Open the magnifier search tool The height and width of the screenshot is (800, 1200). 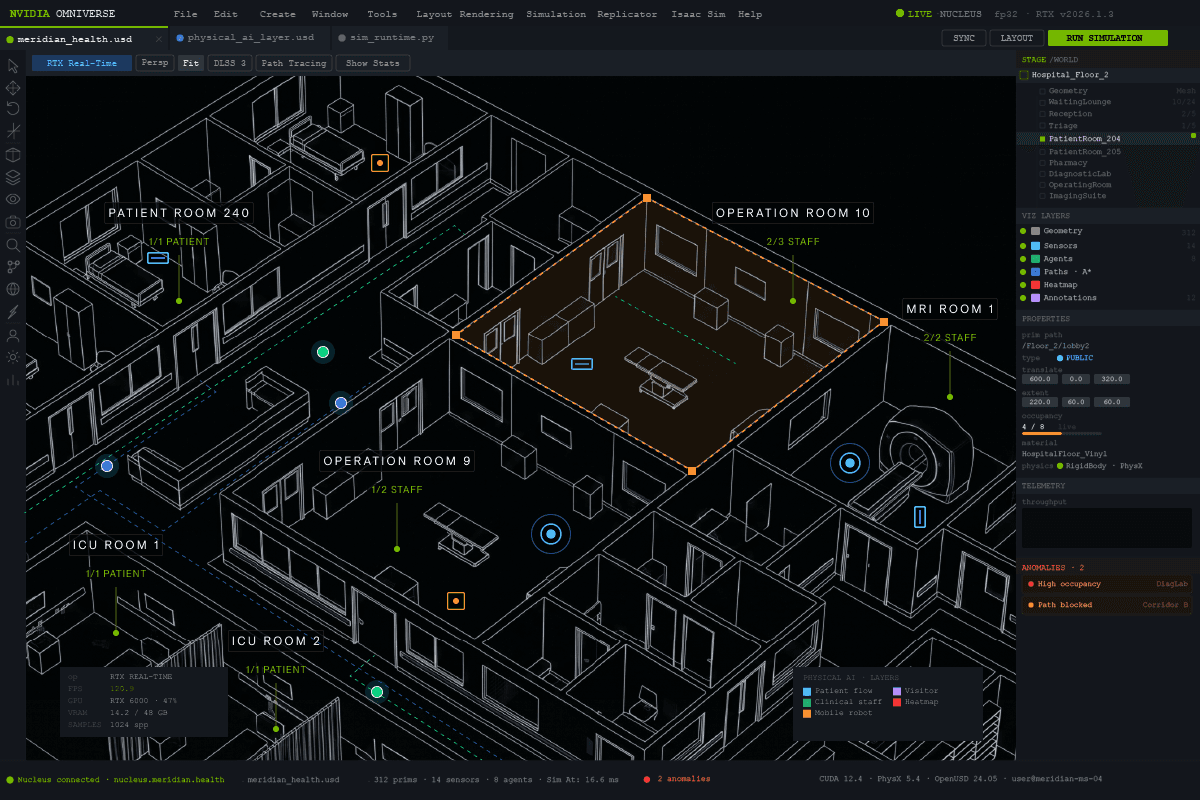pos(13,244)
